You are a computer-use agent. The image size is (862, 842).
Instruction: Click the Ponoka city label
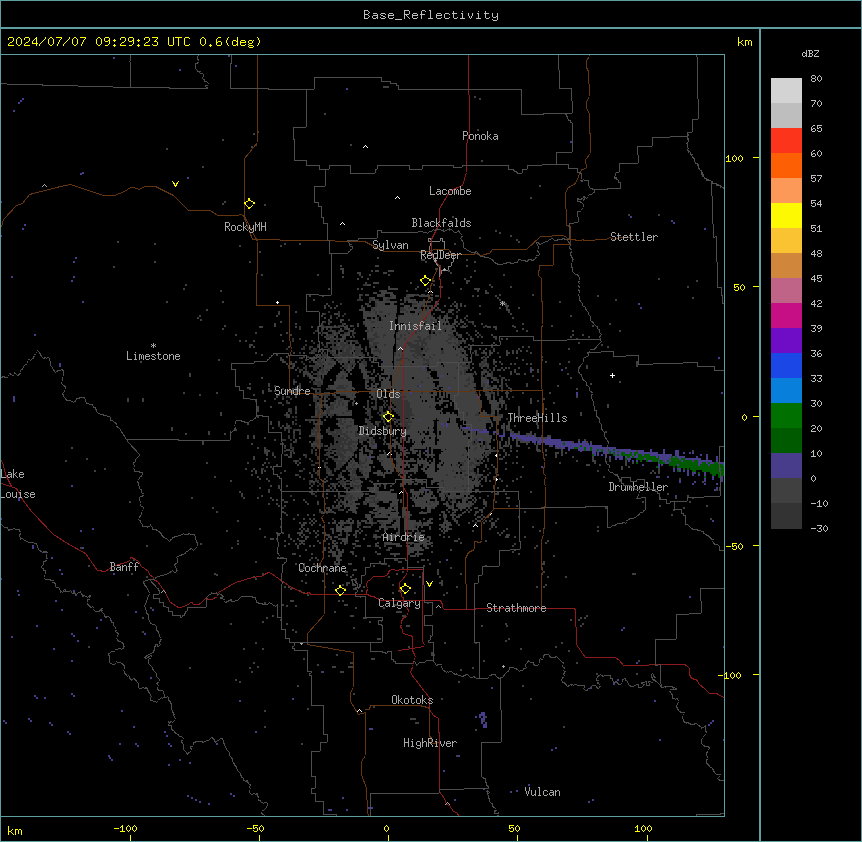(480, 136)
